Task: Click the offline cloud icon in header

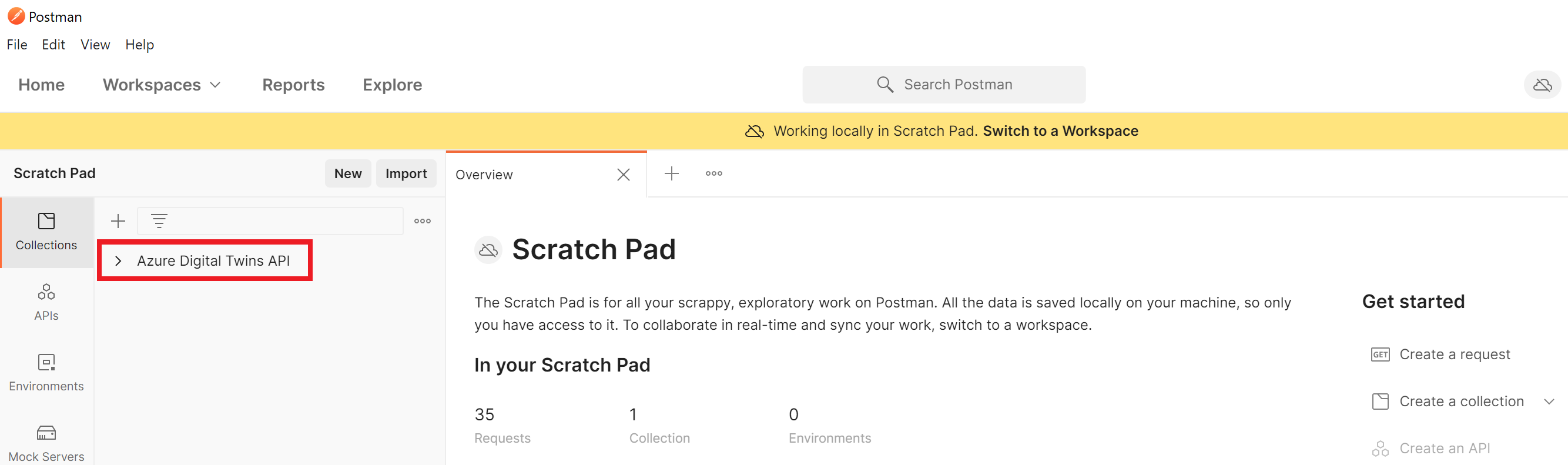Action: pyautogui.click(x=1542, y=85)
